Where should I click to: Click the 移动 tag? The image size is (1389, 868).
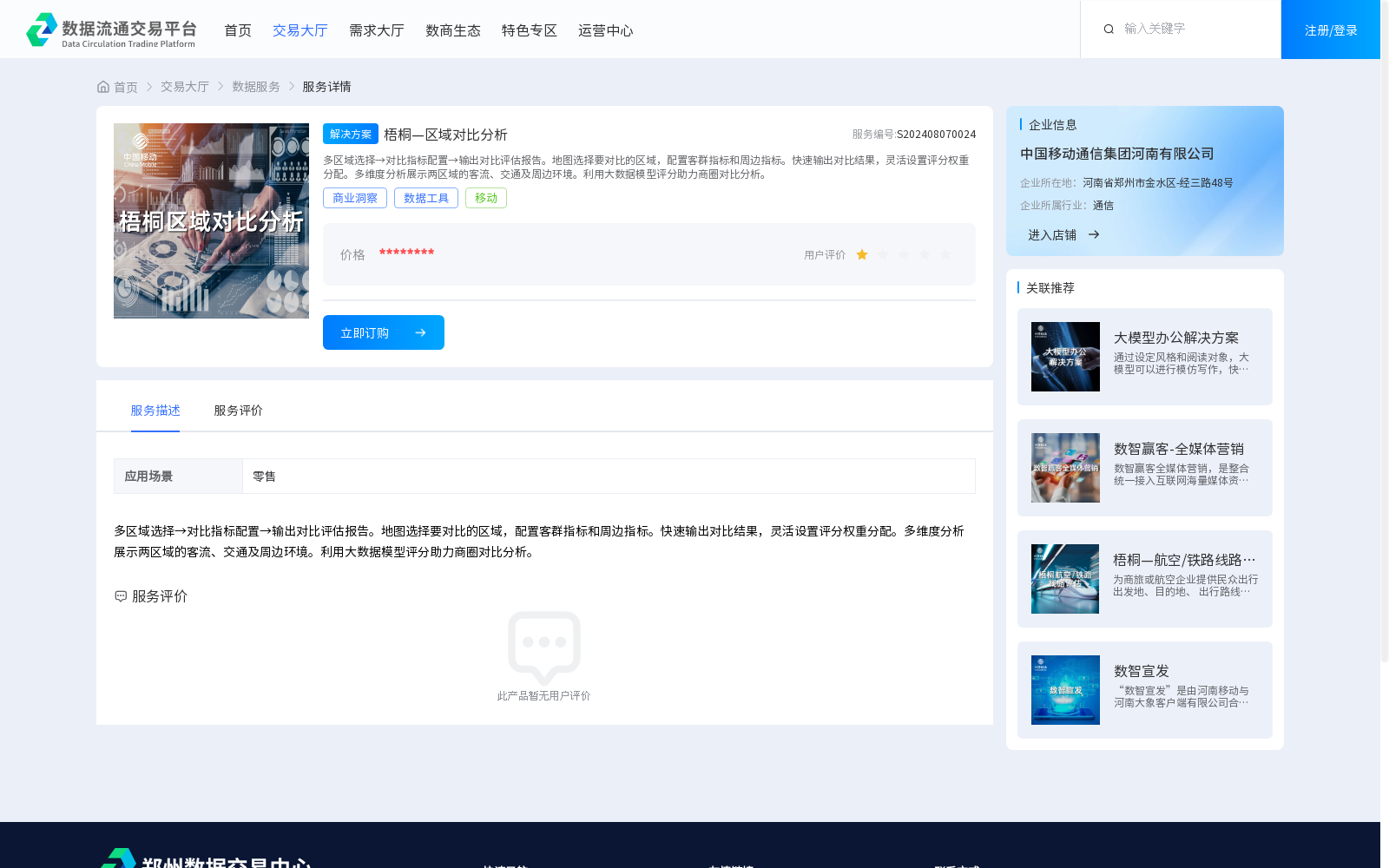tap(486, 198)
